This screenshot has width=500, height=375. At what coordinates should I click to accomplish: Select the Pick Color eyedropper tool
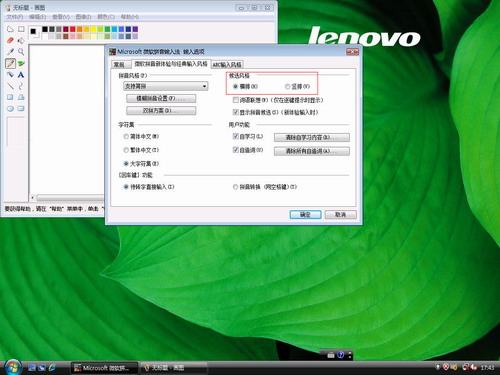point(10,52)
